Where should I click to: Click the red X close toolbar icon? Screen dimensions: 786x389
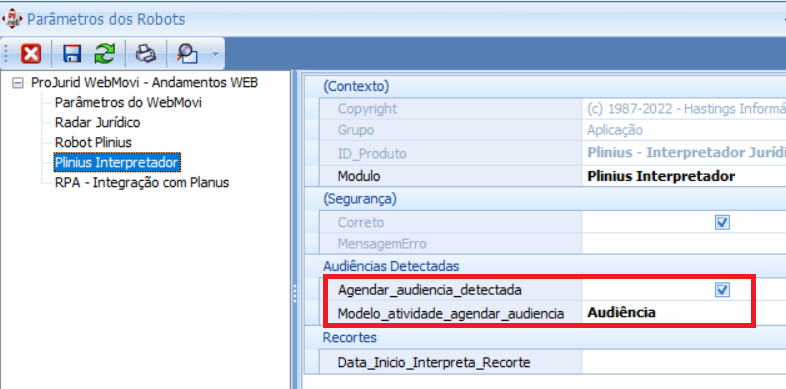[x=31, y=53]
